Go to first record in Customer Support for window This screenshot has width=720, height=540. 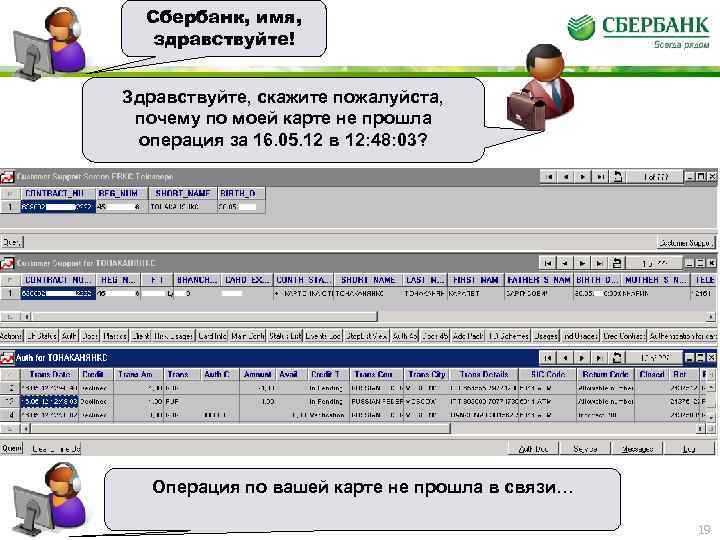(x=548, y=263)
